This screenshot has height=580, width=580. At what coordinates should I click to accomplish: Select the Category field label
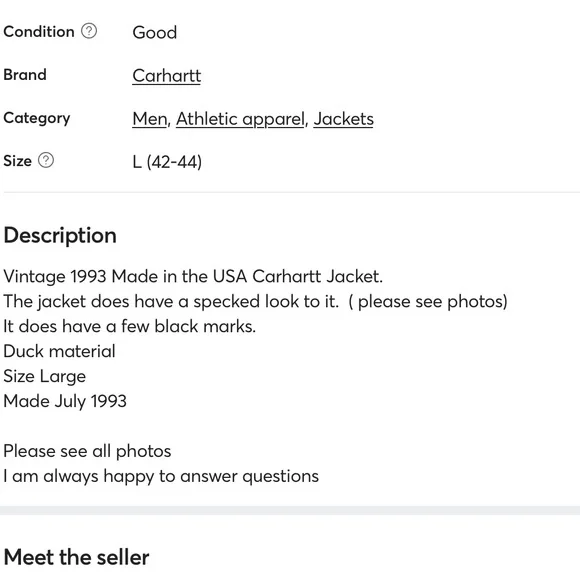[37, 118]
